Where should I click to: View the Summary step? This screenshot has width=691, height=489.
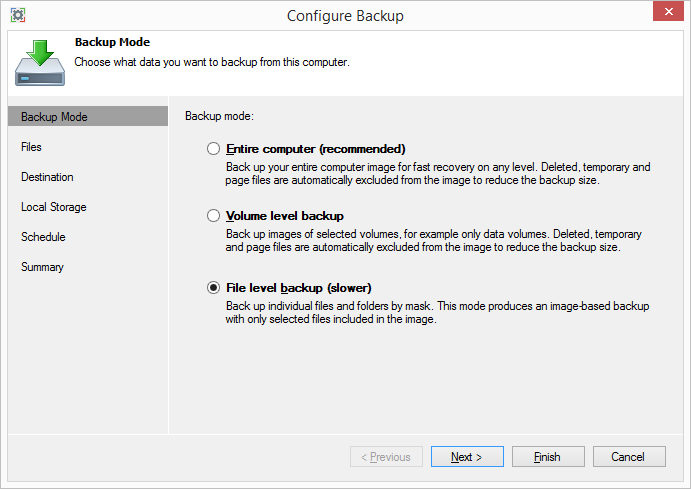point(42,267)
